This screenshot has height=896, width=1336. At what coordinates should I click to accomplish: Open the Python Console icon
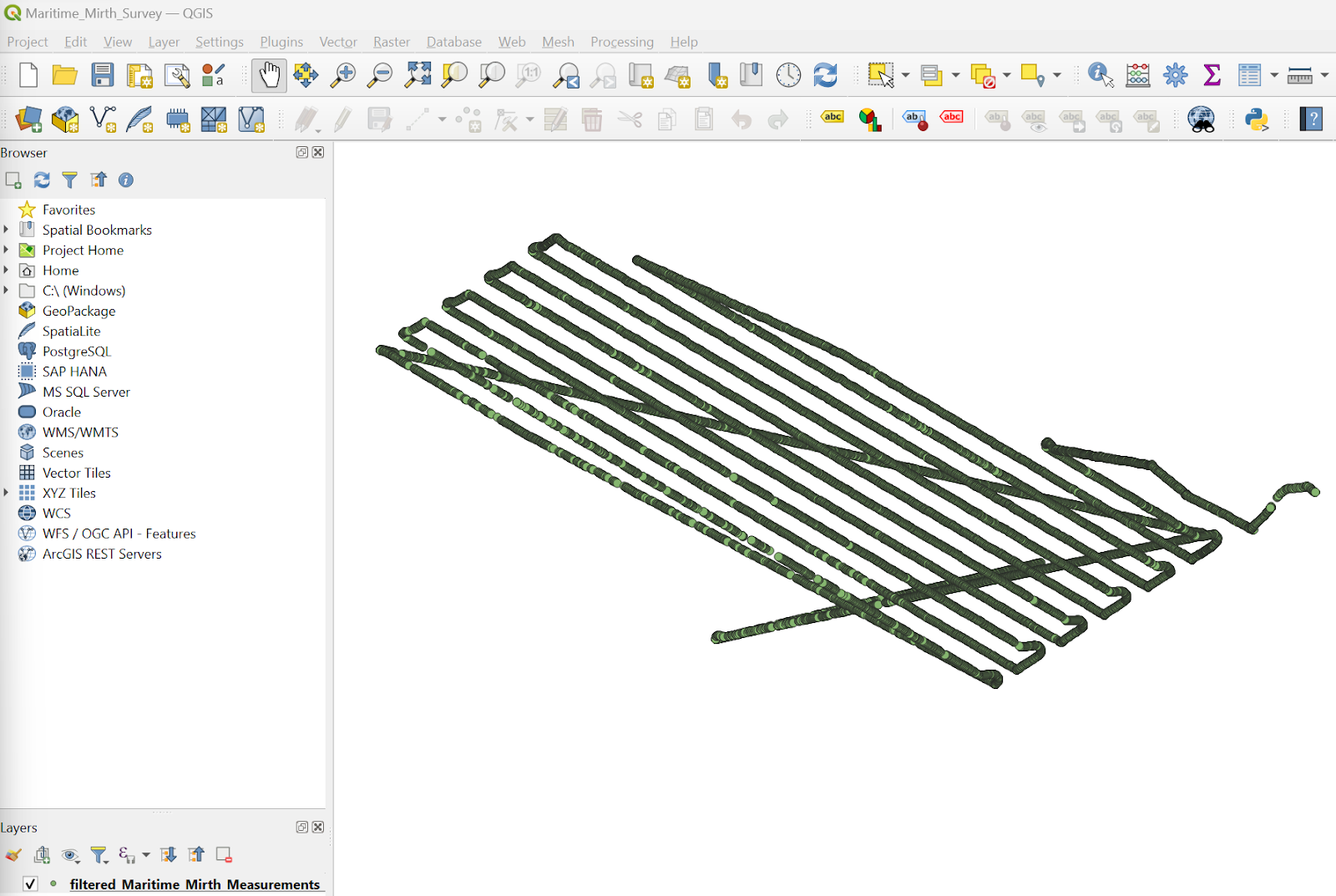click(x=1257, y=119)
